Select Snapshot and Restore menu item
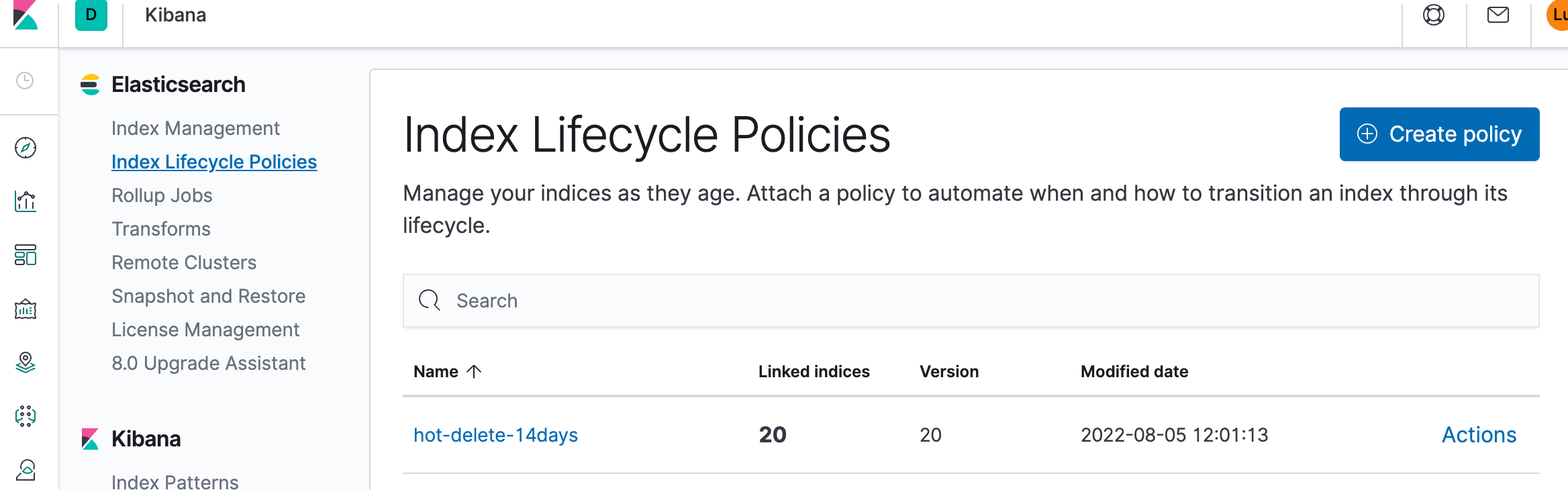 click(x=208, y=296)
